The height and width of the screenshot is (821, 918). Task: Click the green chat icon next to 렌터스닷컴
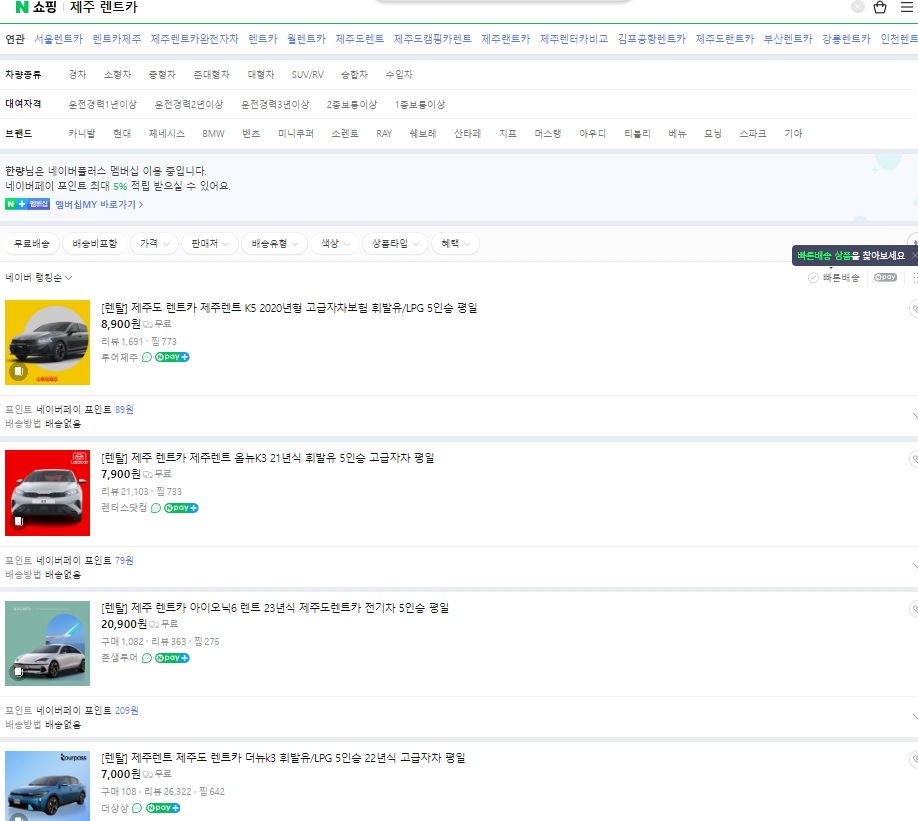156,508
